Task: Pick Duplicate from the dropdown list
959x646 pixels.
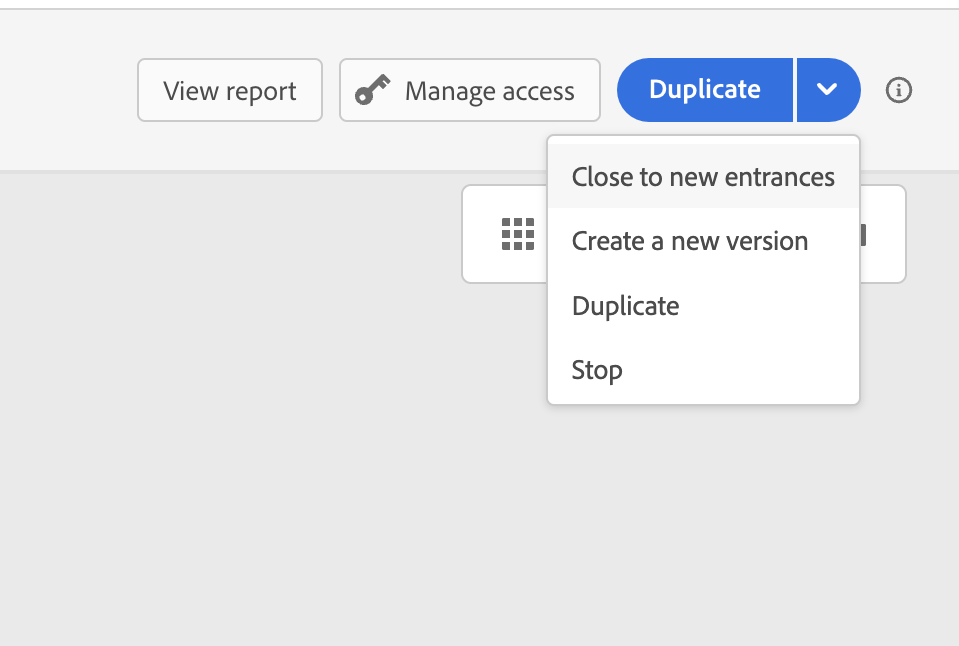Action: pos(626,306)
